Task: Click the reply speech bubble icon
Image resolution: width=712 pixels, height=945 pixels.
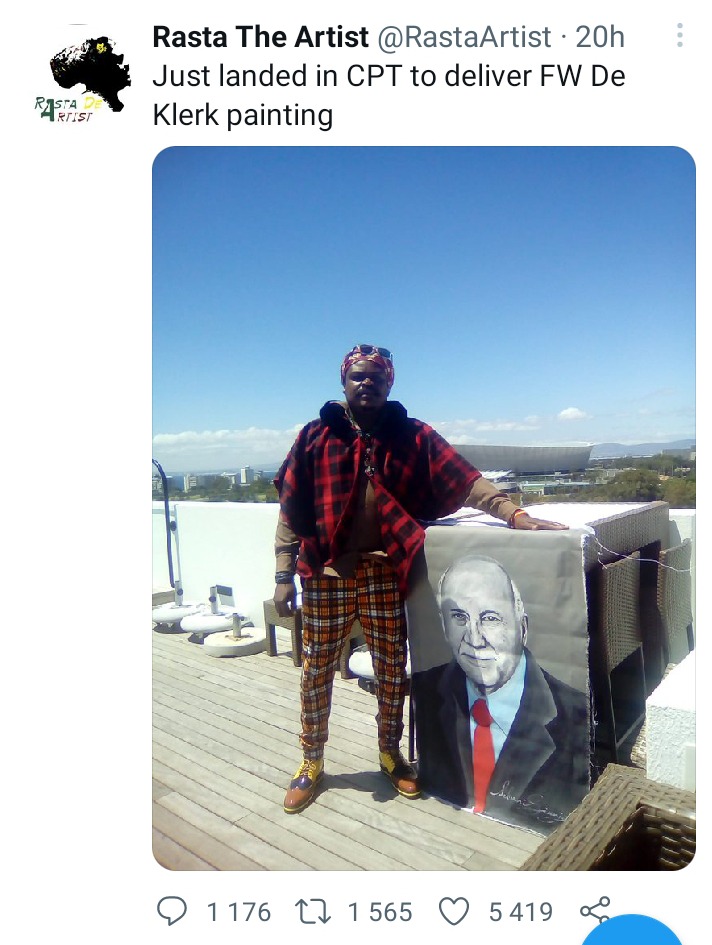Action: click(172, 911)
